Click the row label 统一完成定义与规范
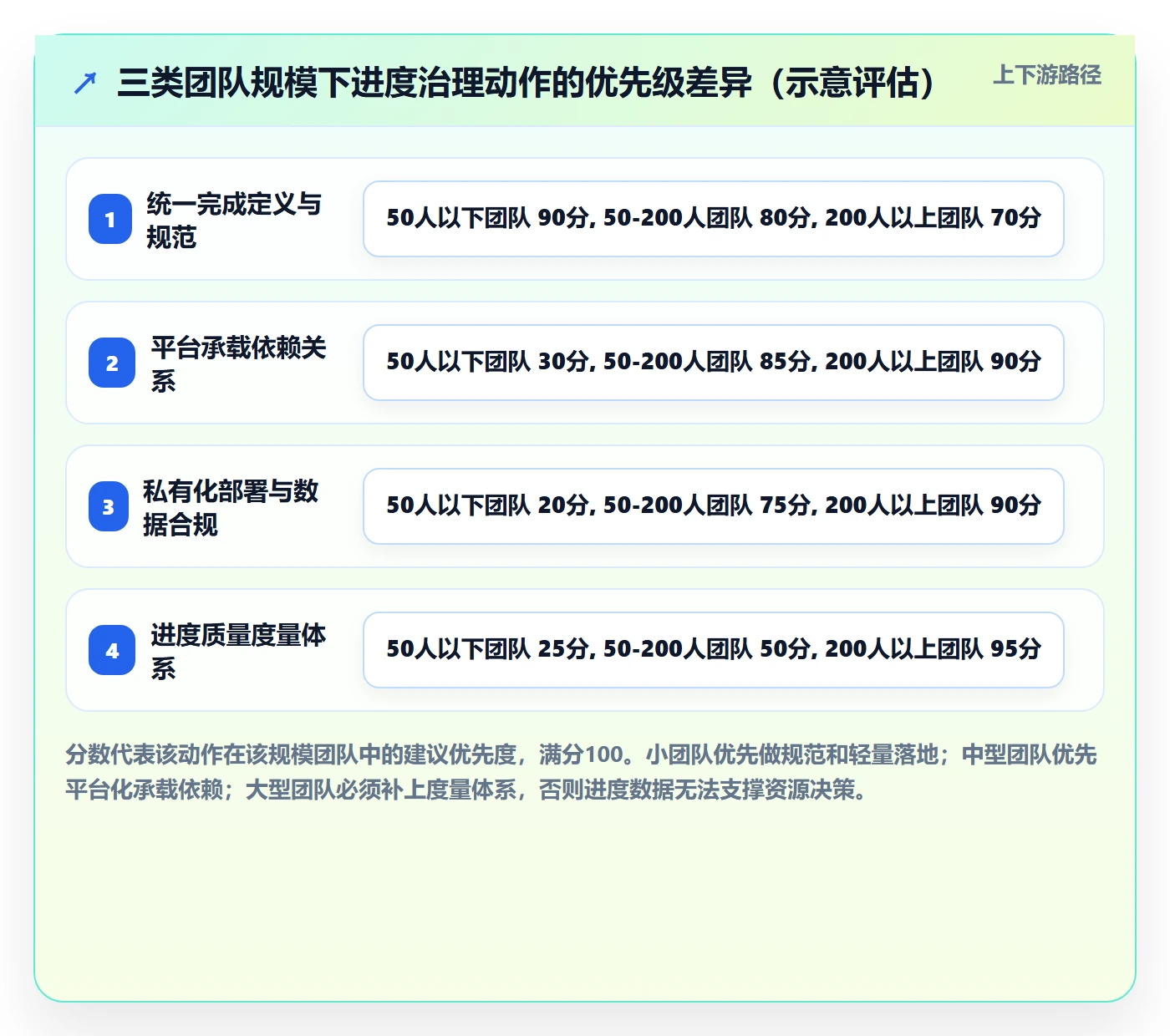Viewport: 1170px width, 1036px height. click(x=234, y=220)
